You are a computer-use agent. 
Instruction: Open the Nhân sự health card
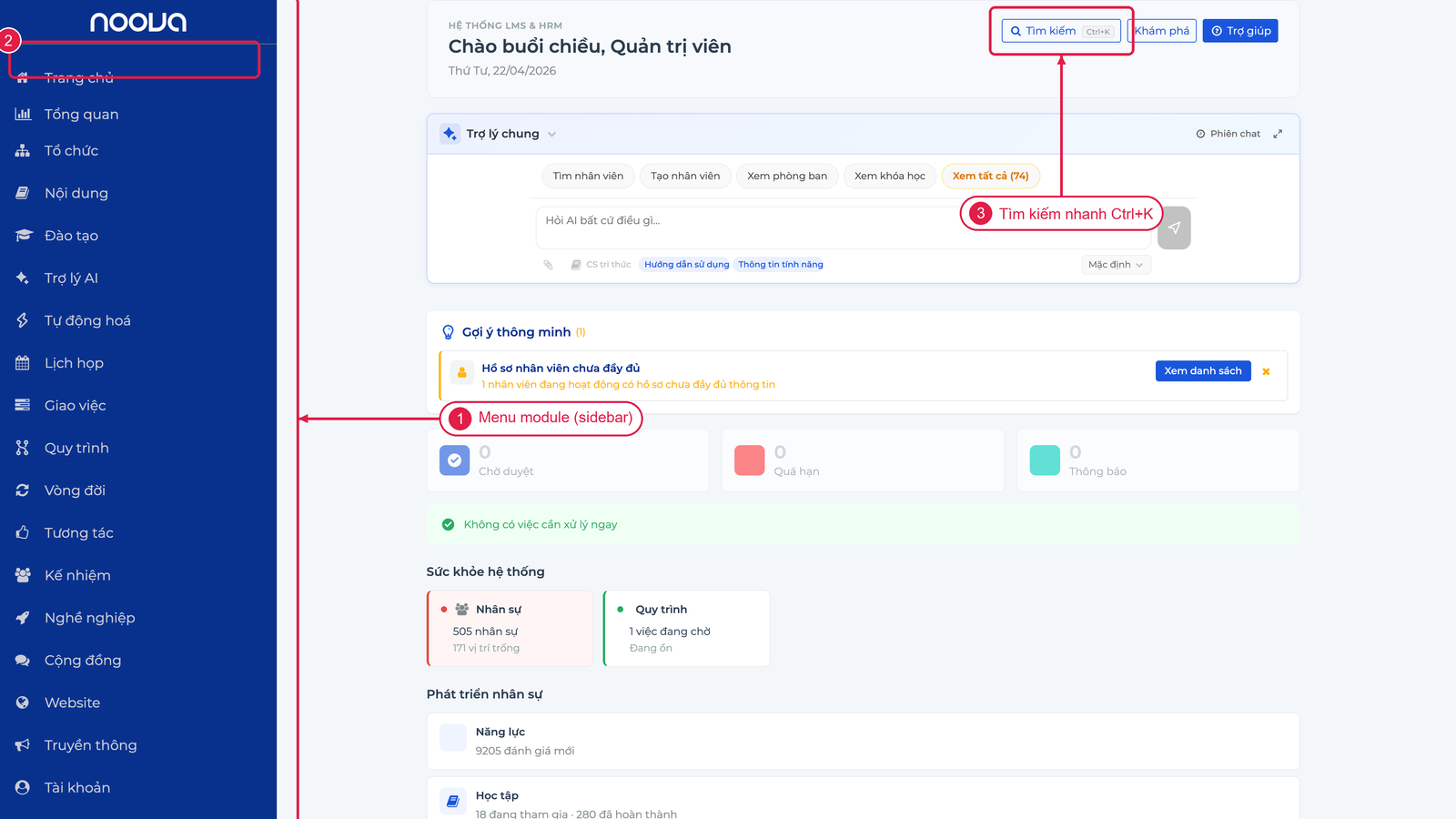tap(510, 629)
